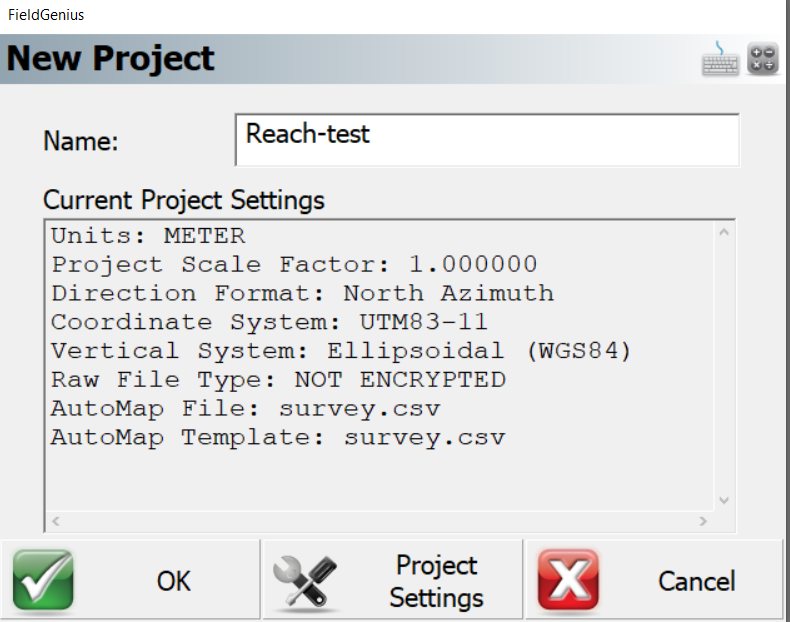The width and height of the screenshot is (790, 622).
Task: Open the on-screen keyboard icon
Action: click(720, 59)
